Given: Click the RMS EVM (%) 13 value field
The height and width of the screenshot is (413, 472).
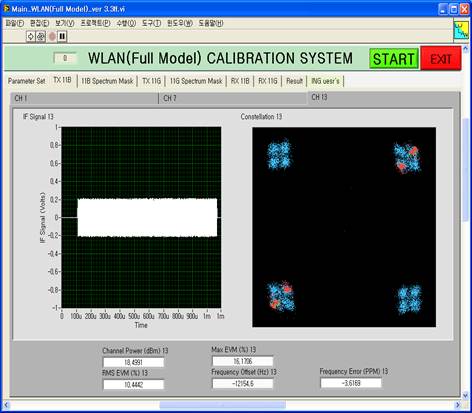Looking at the screenshot, I should click(x=133, y=385).
